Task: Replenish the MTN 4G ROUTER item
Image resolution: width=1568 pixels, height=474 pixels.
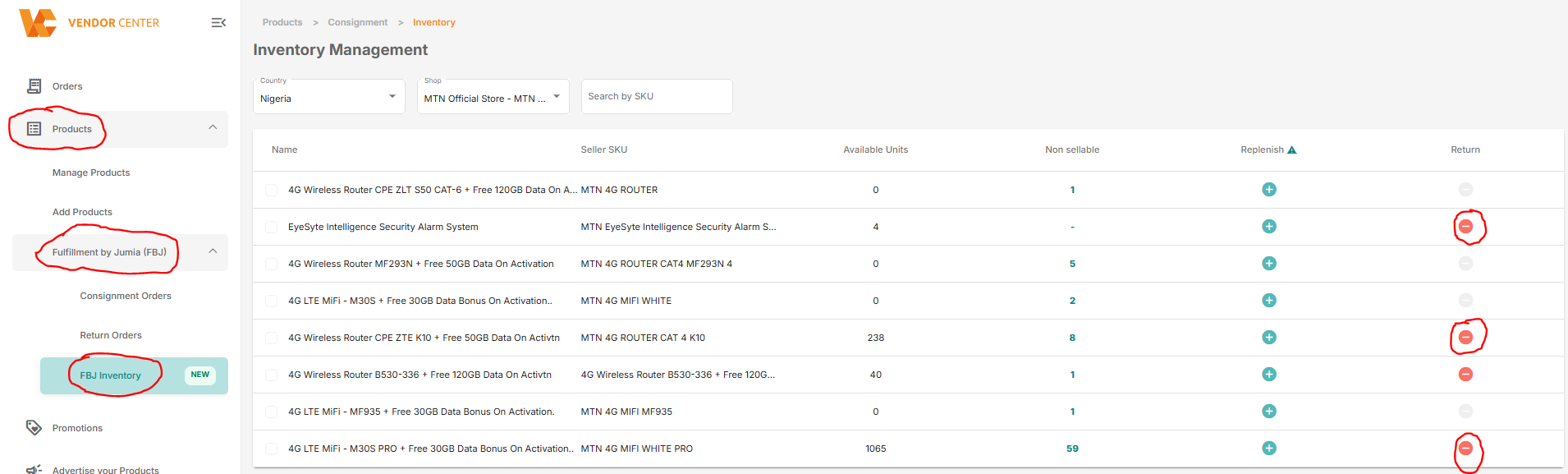Action: pos(1269,190)
